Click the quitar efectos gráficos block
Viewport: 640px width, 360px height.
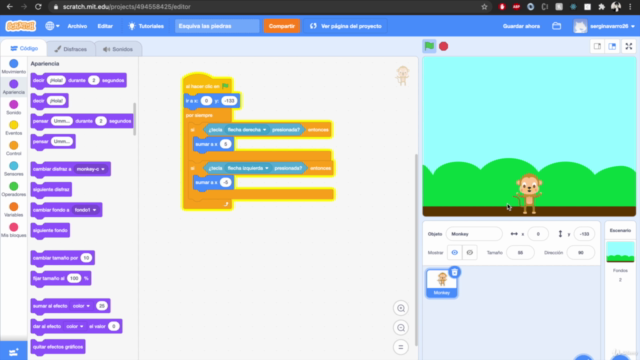pos(58,347)
